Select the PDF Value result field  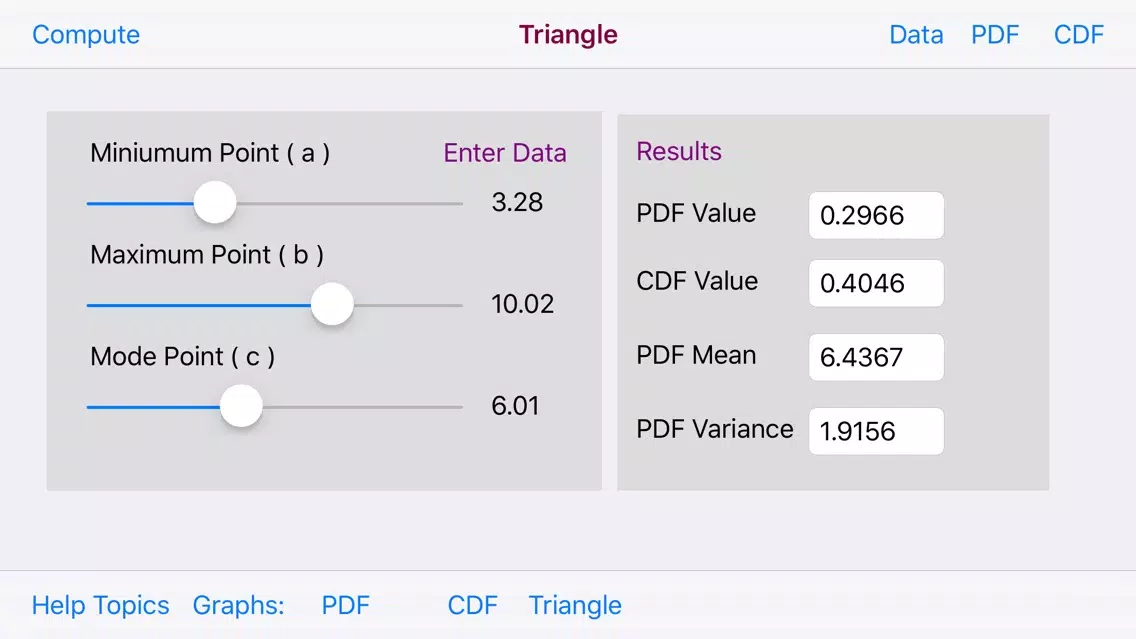pyautogui.click(x=876, y=215)
